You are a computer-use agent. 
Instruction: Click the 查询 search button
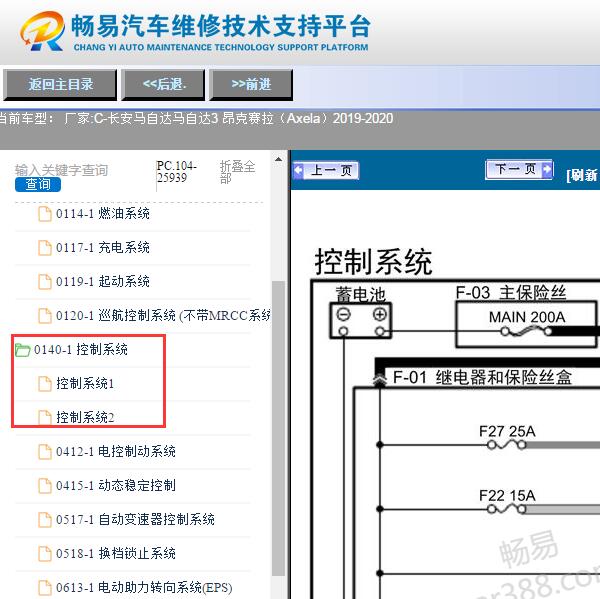point(38,184)
